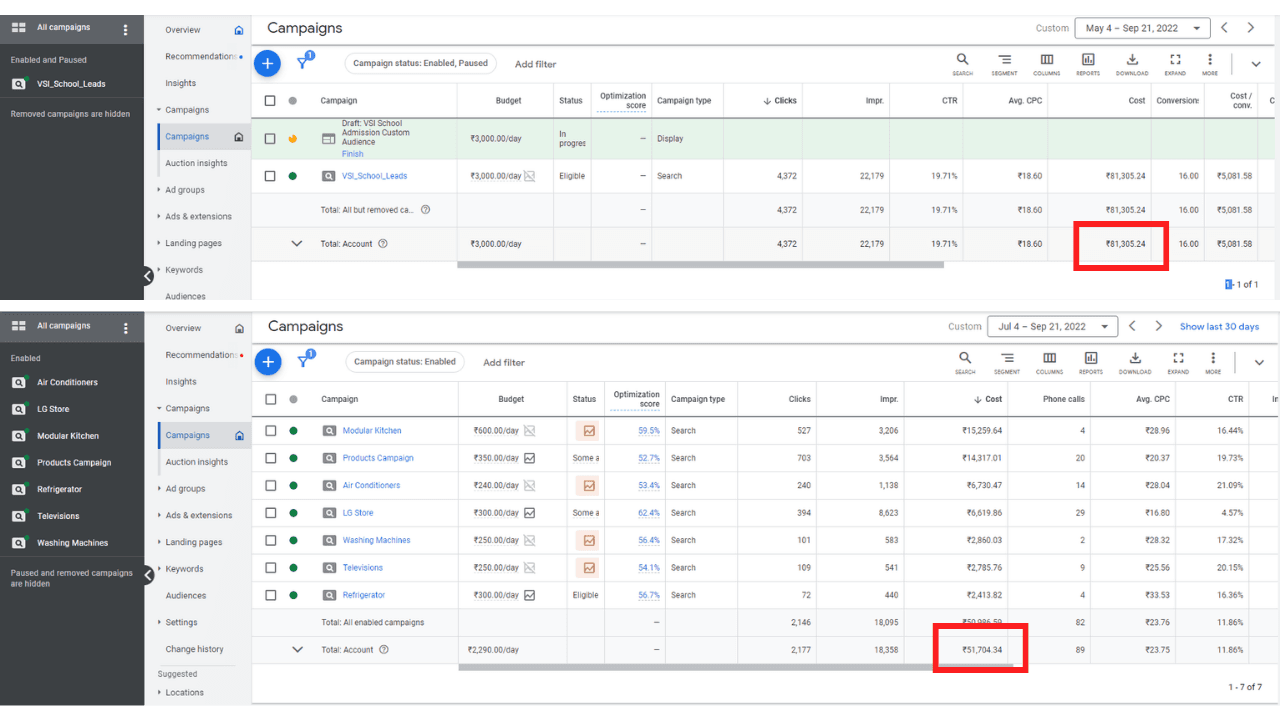Tick checkbox for VSI_School_Leads table row
Viewport: 1280px width, 720px height.
(x=270, y=176)
